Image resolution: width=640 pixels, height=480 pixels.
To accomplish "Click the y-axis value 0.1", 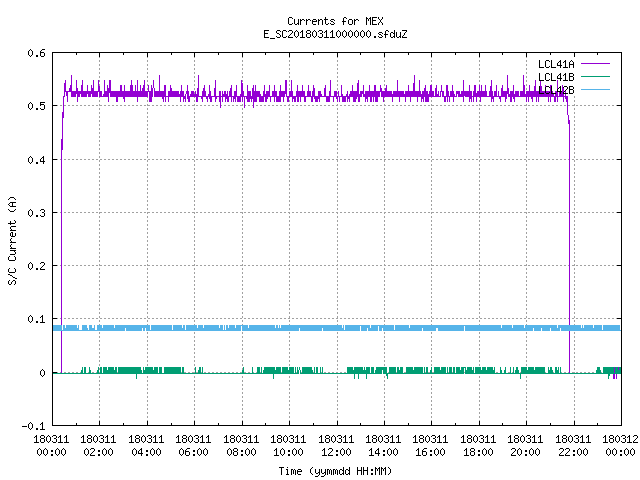I will [36, 319].
